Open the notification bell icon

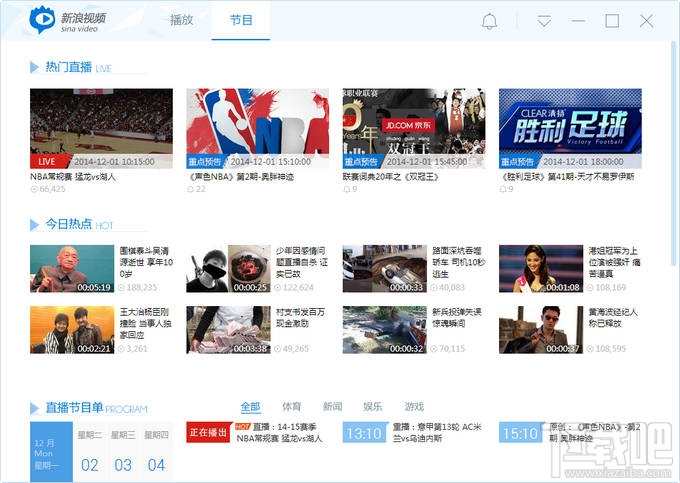click(489, 21)
